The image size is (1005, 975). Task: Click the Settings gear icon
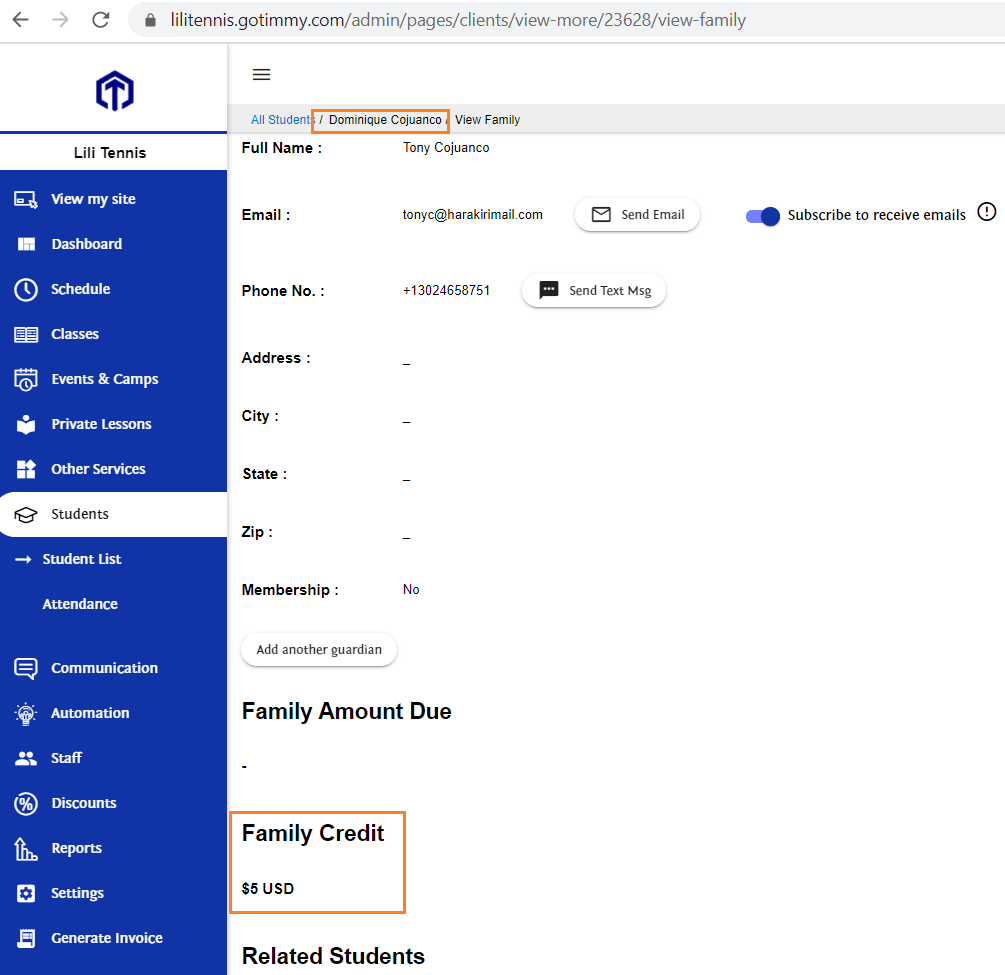(x=26, y=894)
